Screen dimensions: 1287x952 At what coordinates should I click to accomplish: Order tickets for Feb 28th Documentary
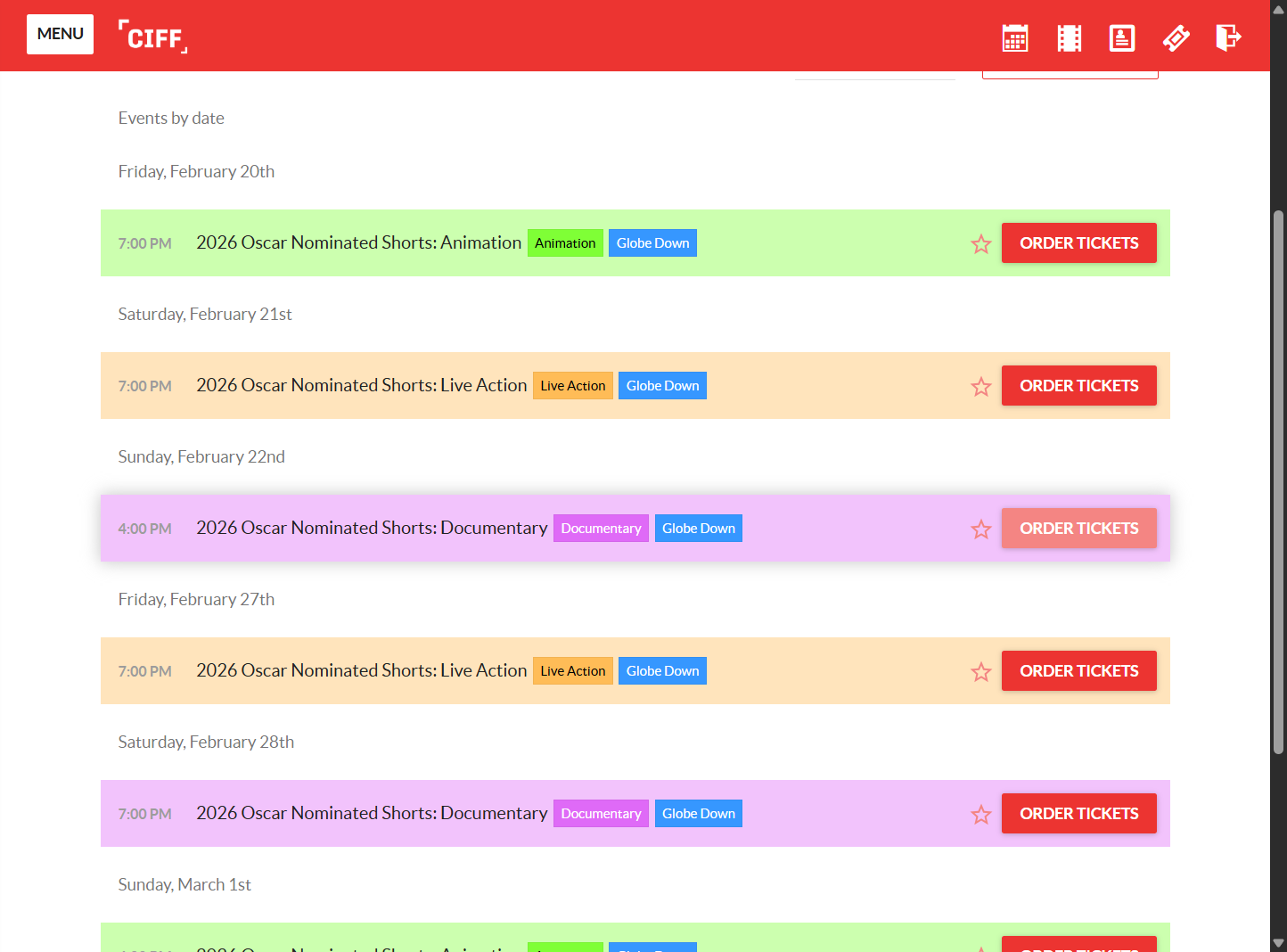[1078, 813]
